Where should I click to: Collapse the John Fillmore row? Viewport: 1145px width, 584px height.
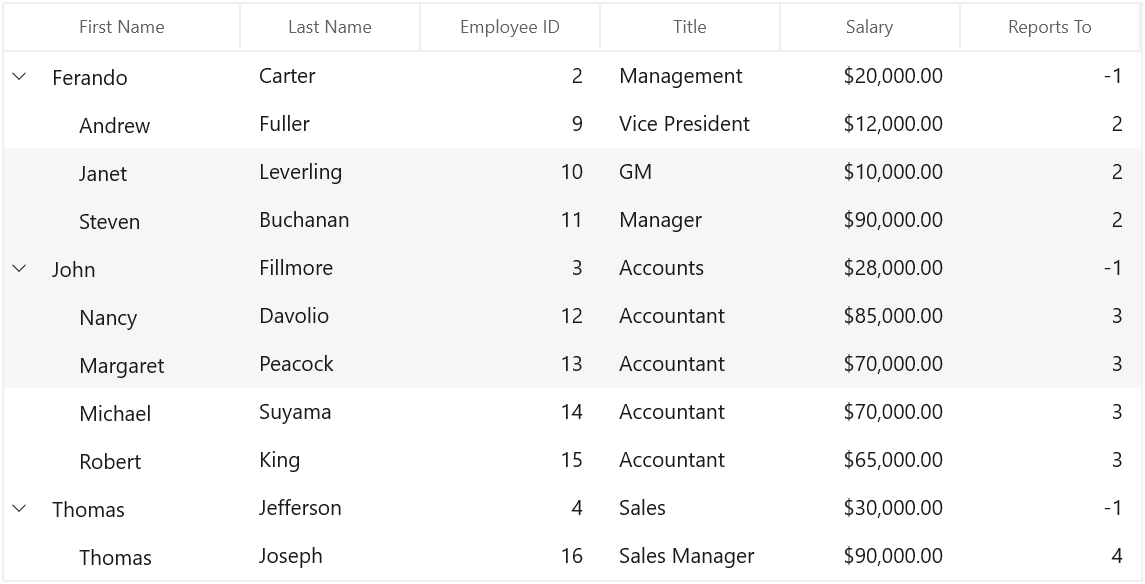point(20,268)
